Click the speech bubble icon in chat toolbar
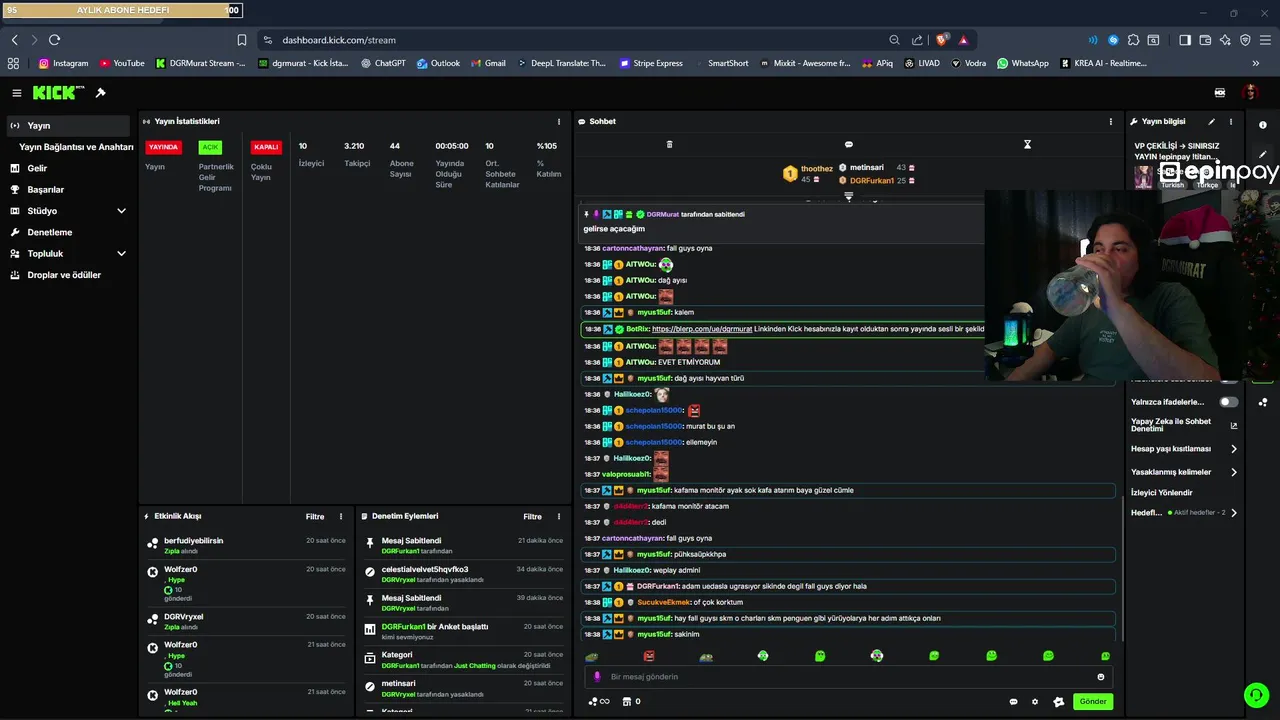Image resolution: width=1280 pixels, height=720 pixels. pyautogui.click(x=848, y=145)
